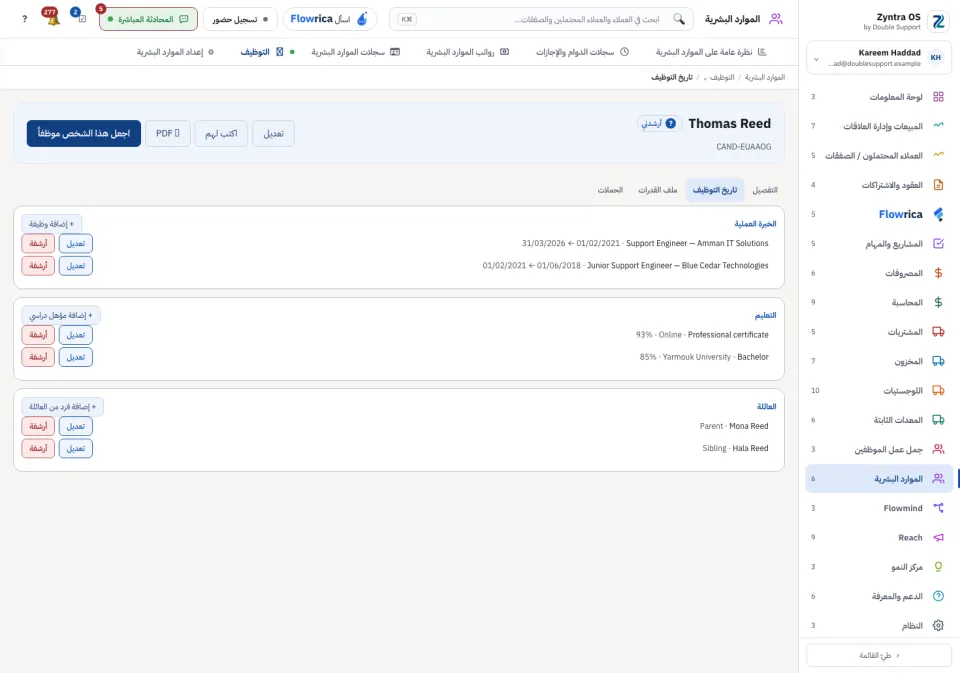Open the notifications bell icon

(x=52, y=18)
